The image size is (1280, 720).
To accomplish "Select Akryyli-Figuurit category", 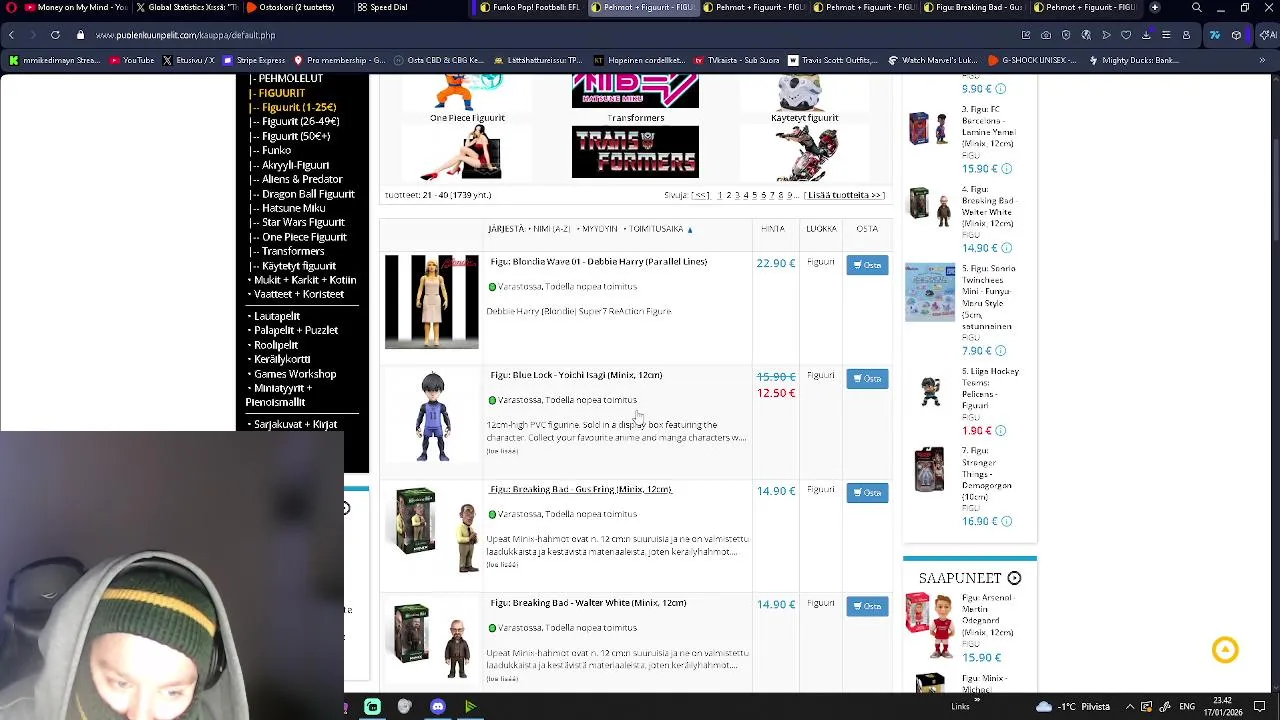I will point(295,165).
